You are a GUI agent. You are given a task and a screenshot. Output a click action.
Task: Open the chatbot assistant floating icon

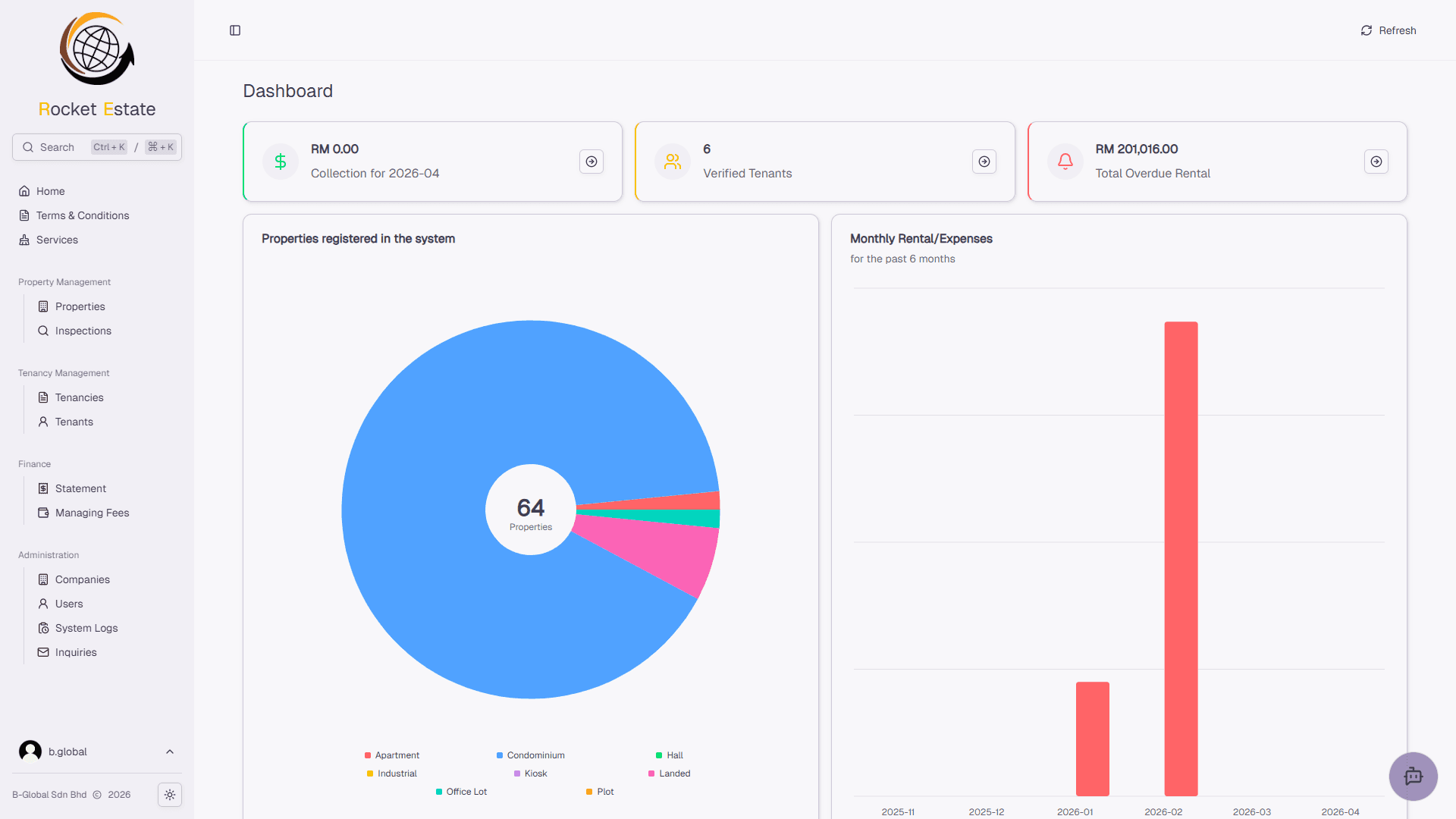[x=1413, y=776]
